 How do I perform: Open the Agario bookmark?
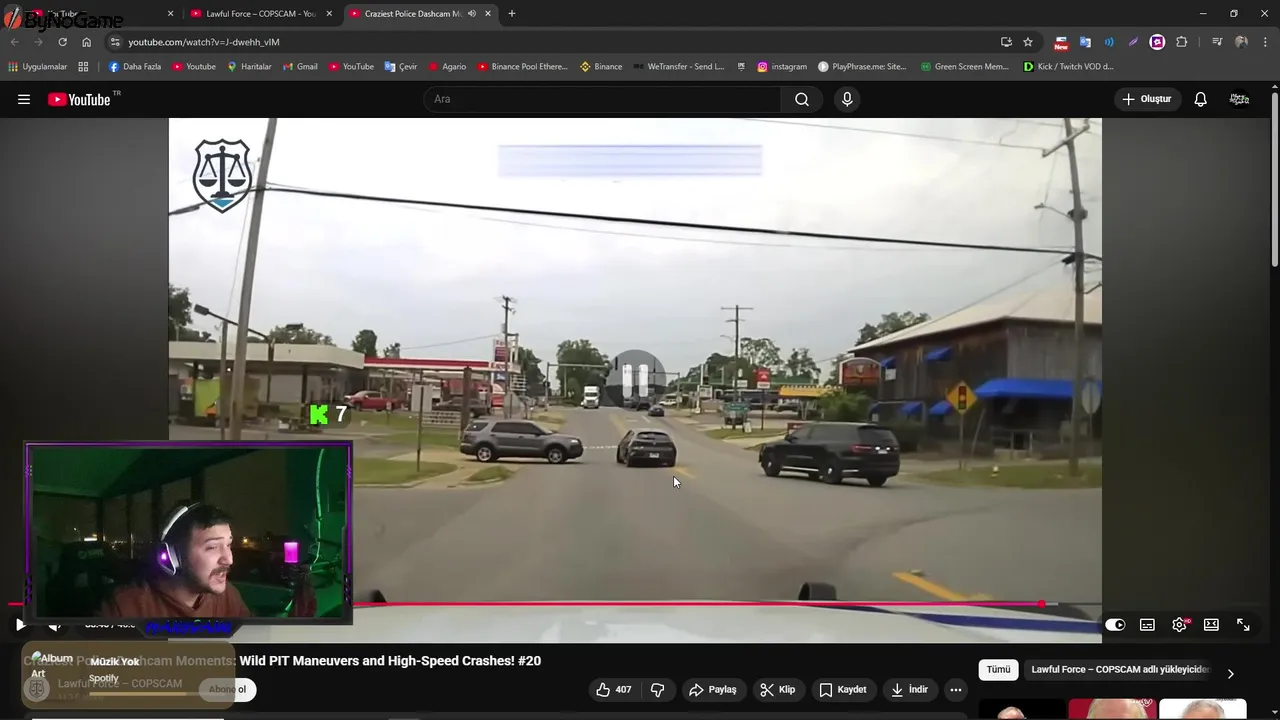(x=447, y=67)
